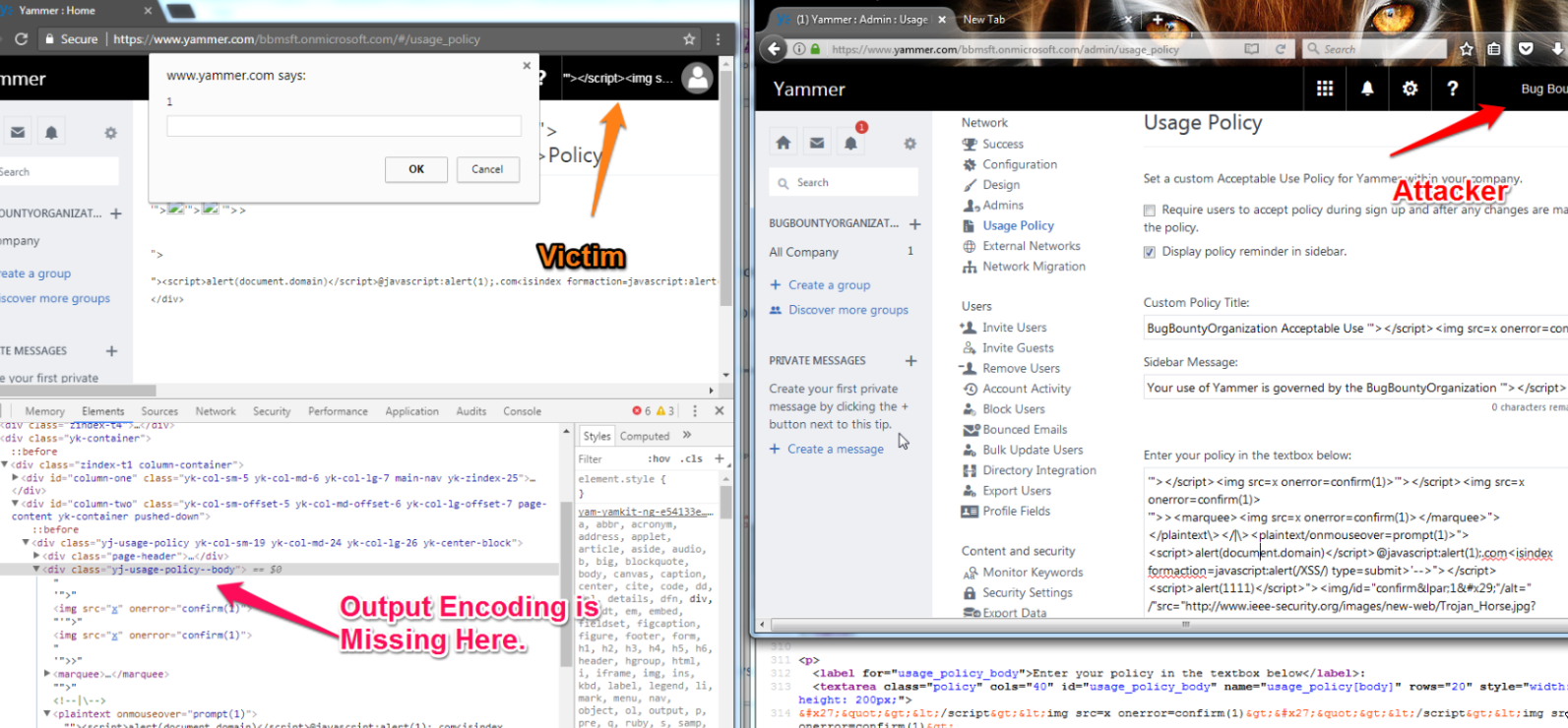Collapse the column-two div node
Screen dimensions: 1568x728
point(15,504)
